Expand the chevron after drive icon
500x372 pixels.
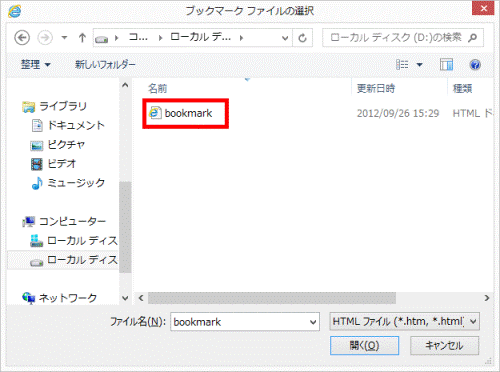click(116, 38)
